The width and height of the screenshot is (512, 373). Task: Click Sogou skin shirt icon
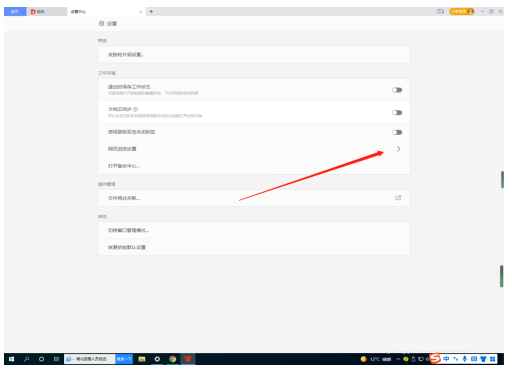click(x=483, y=359)
